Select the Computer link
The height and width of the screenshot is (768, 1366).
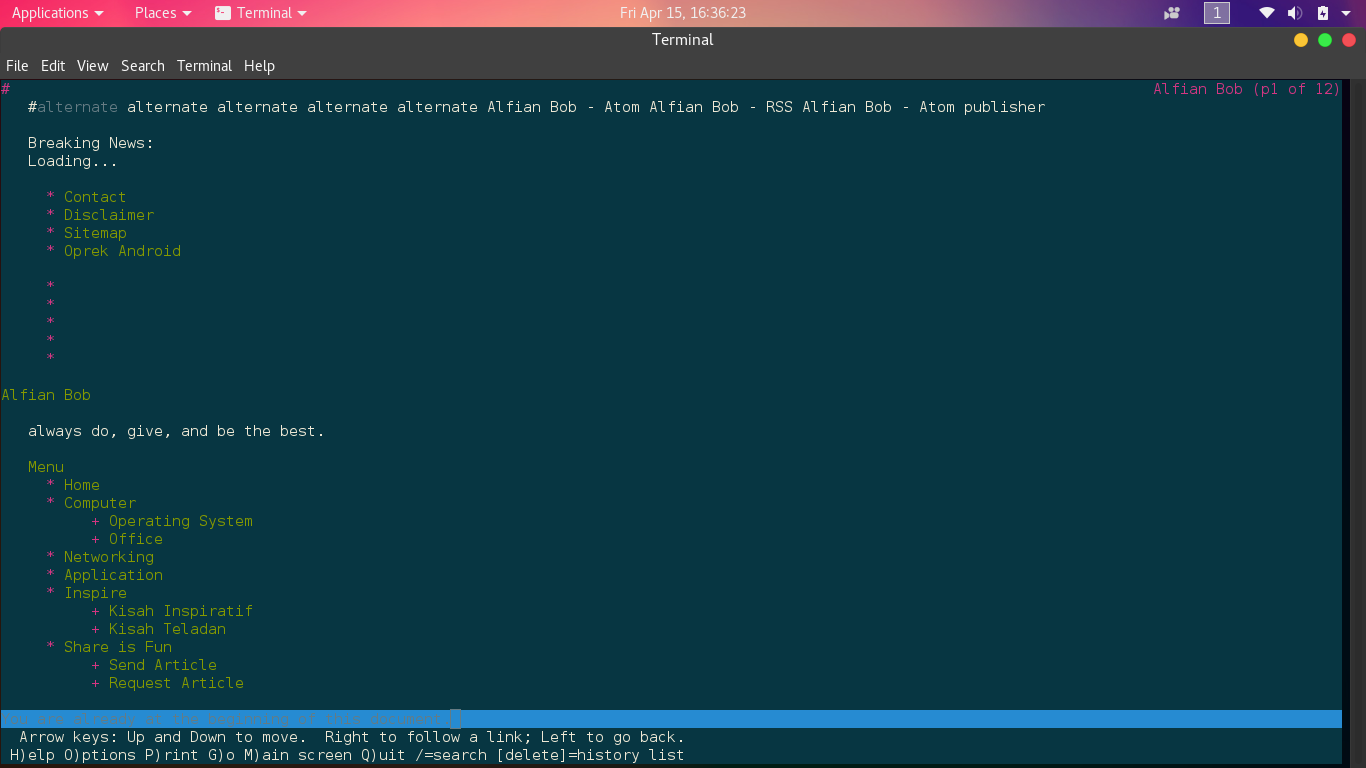[x=100, y=503]
